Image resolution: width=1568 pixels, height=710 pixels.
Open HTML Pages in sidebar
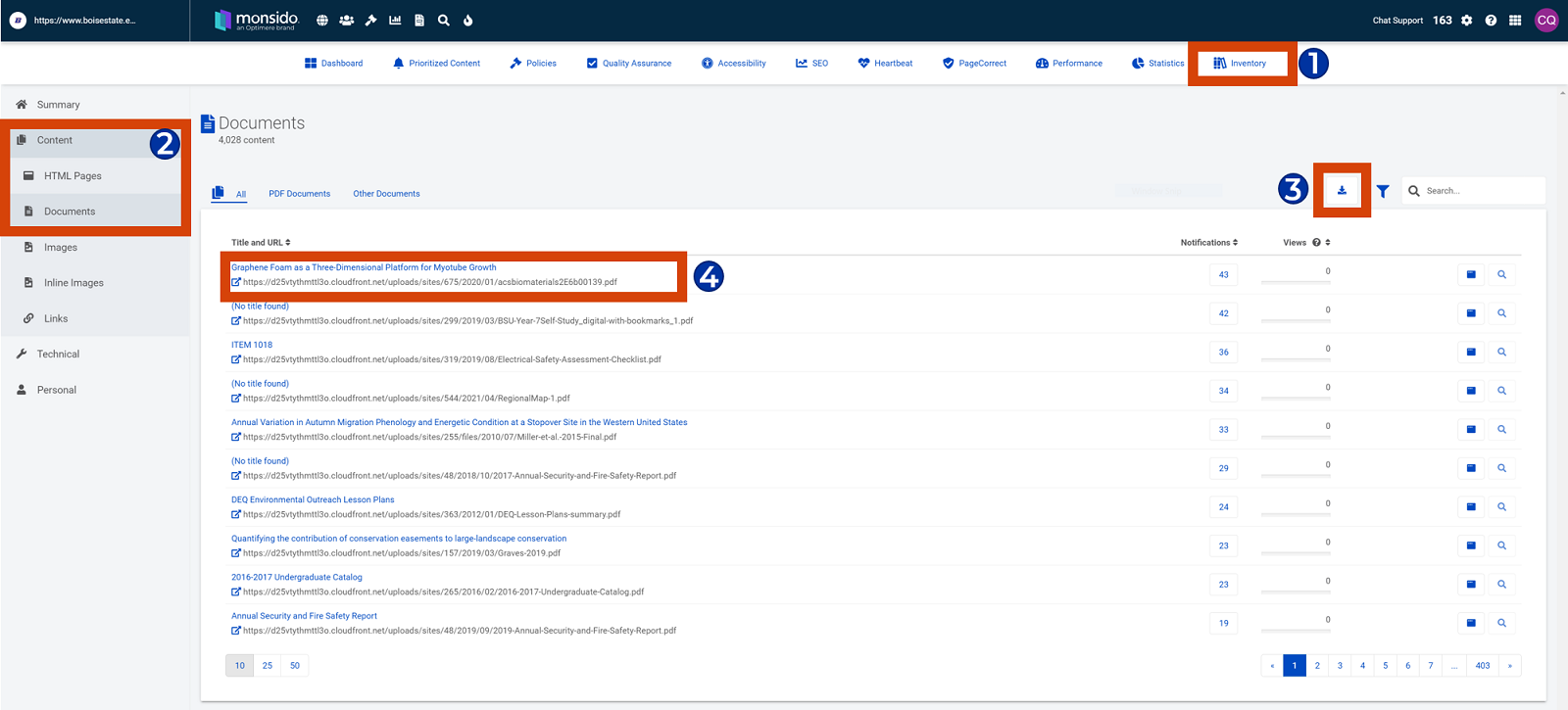[95, 176]
